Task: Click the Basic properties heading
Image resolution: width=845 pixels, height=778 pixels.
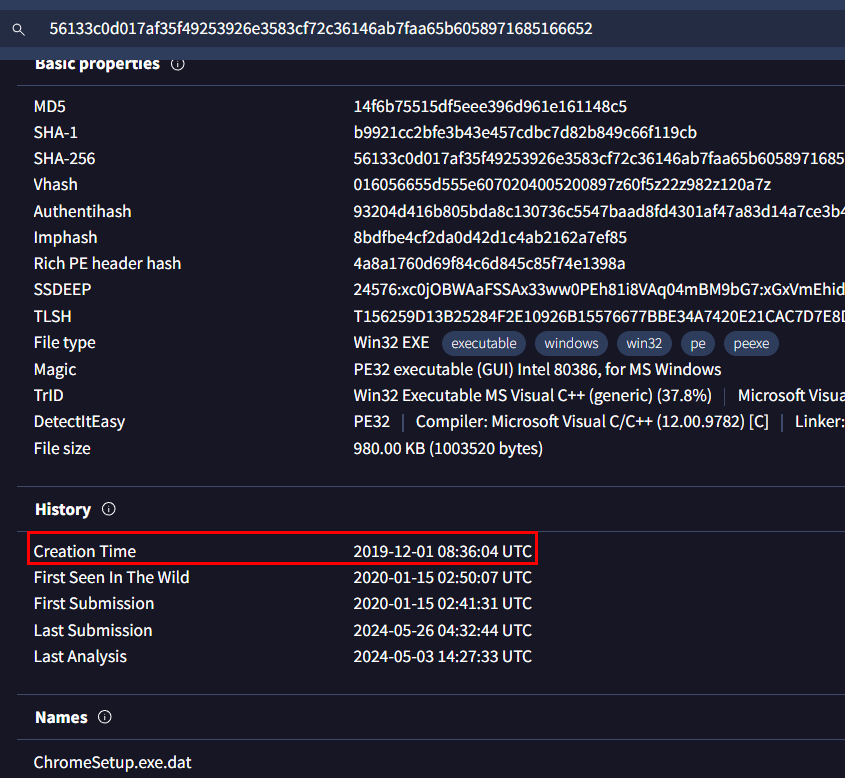Action: click(x=98, y=64)
